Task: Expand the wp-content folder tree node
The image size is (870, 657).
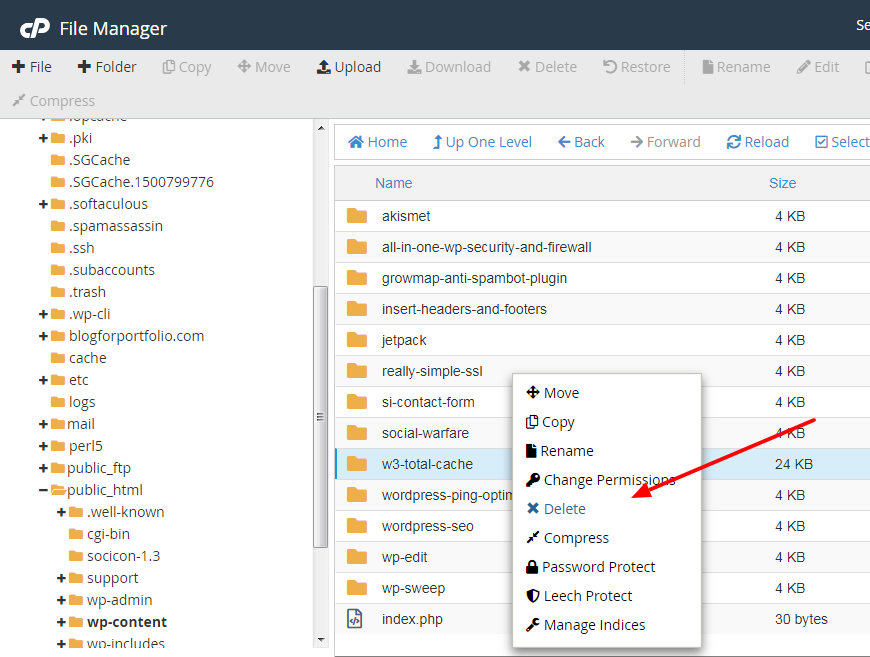Action: [x=62, y=623]
